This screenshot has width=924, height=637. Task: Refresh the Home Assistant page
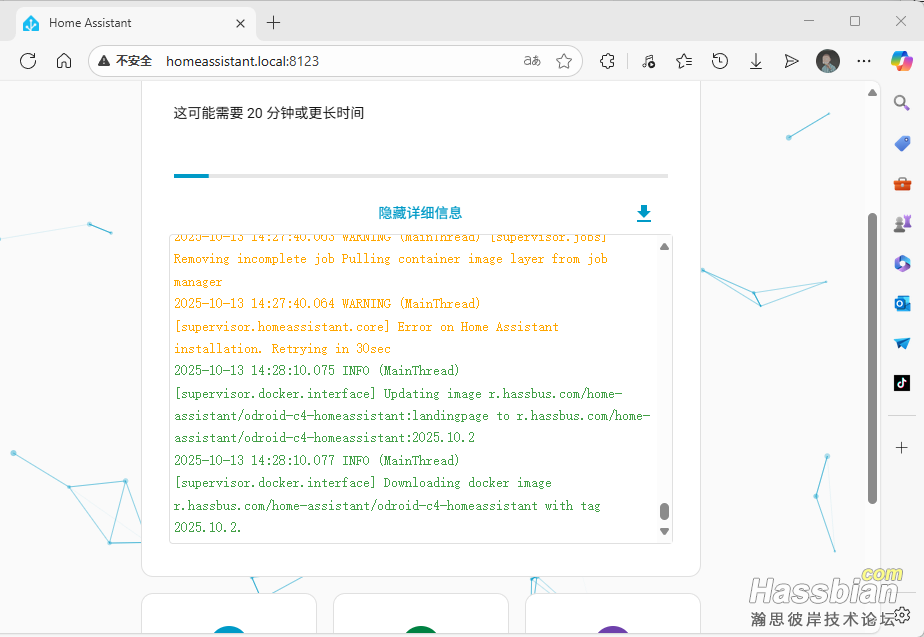pyautogui.click(x=28, y=61)
